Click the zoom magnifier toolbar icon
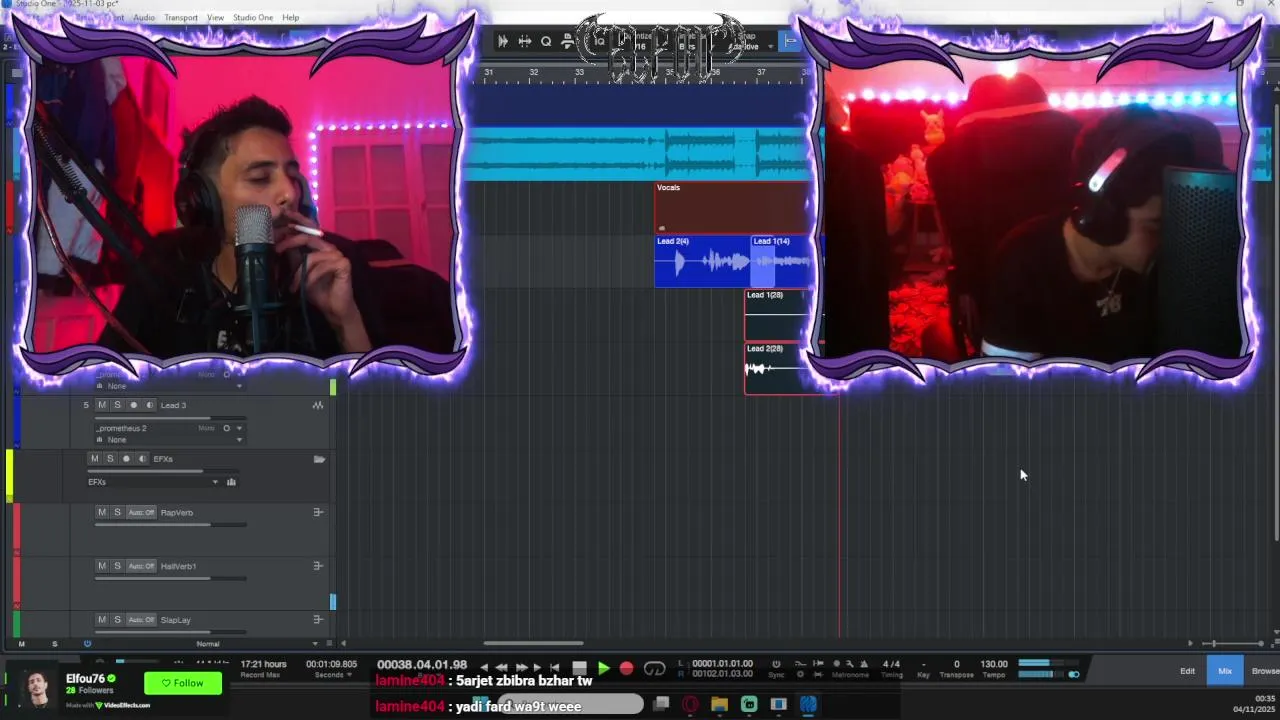This screenshot has height=720, width=1280. tap(546, 41)
